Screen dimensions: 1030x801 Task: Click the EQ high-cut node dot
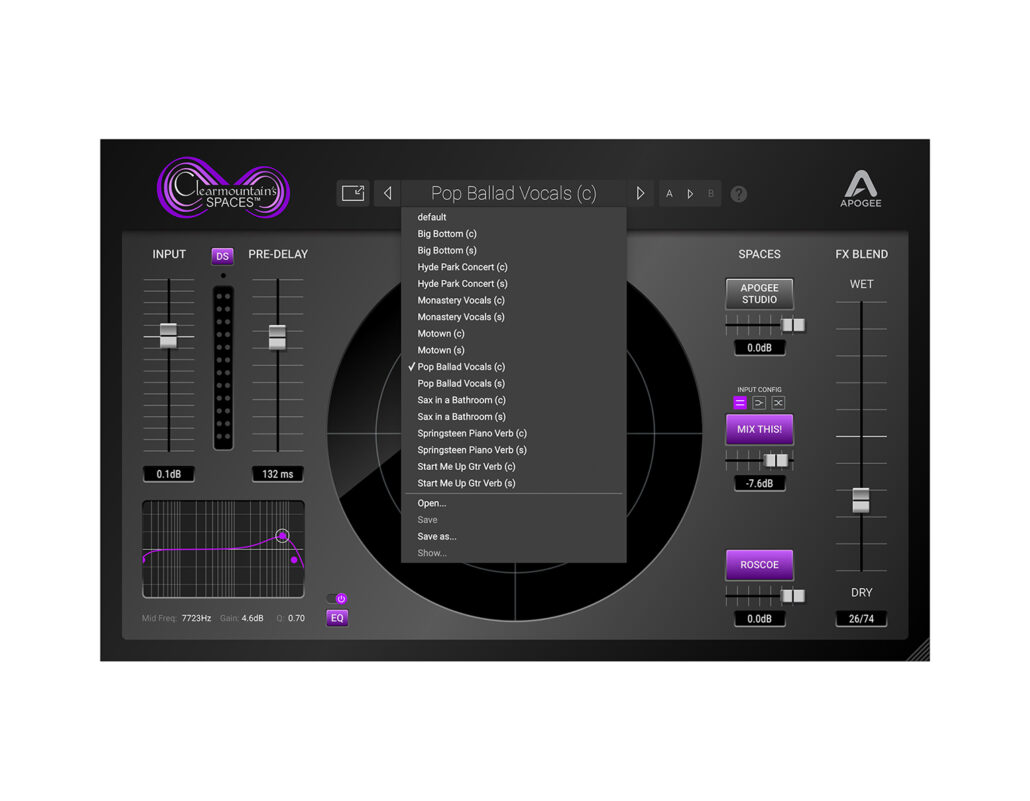pos(294,560)
